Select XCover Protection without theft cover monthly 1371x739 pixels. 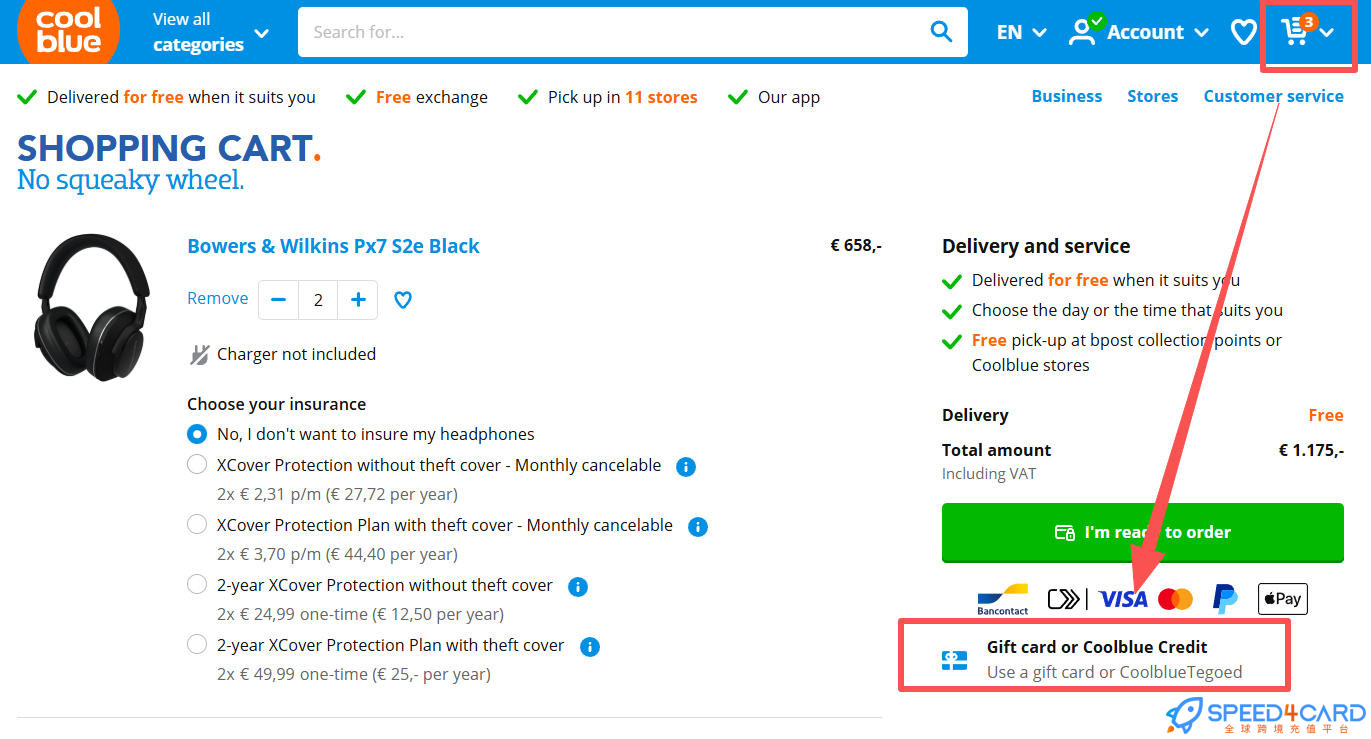[x=197, y=465]
